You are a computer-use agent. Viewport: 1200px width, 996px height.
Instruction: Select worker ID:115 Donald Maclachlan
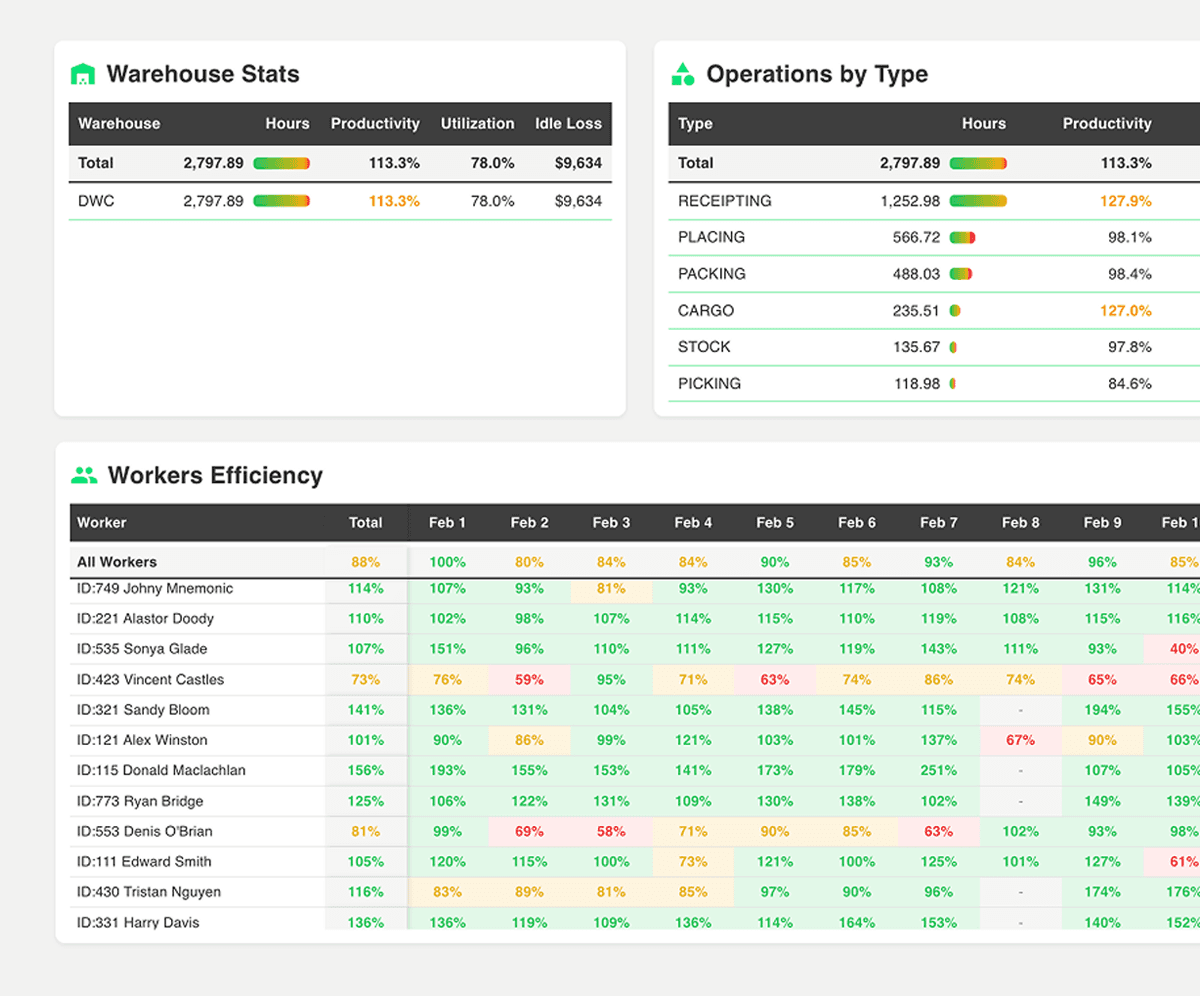[x=161, y=771]
